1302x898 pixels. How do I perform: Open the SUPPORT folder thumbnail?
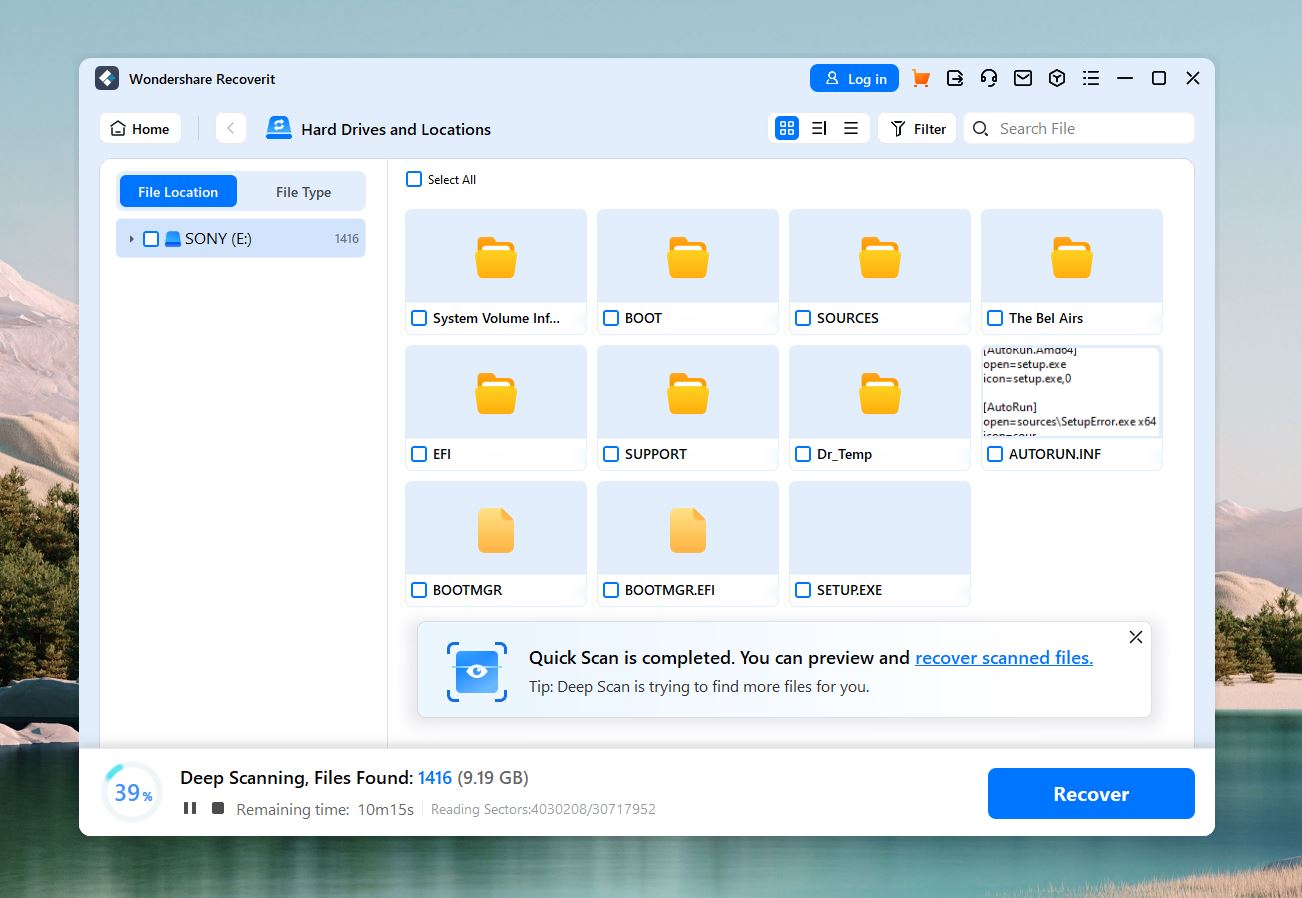click(x=688, y=393)
